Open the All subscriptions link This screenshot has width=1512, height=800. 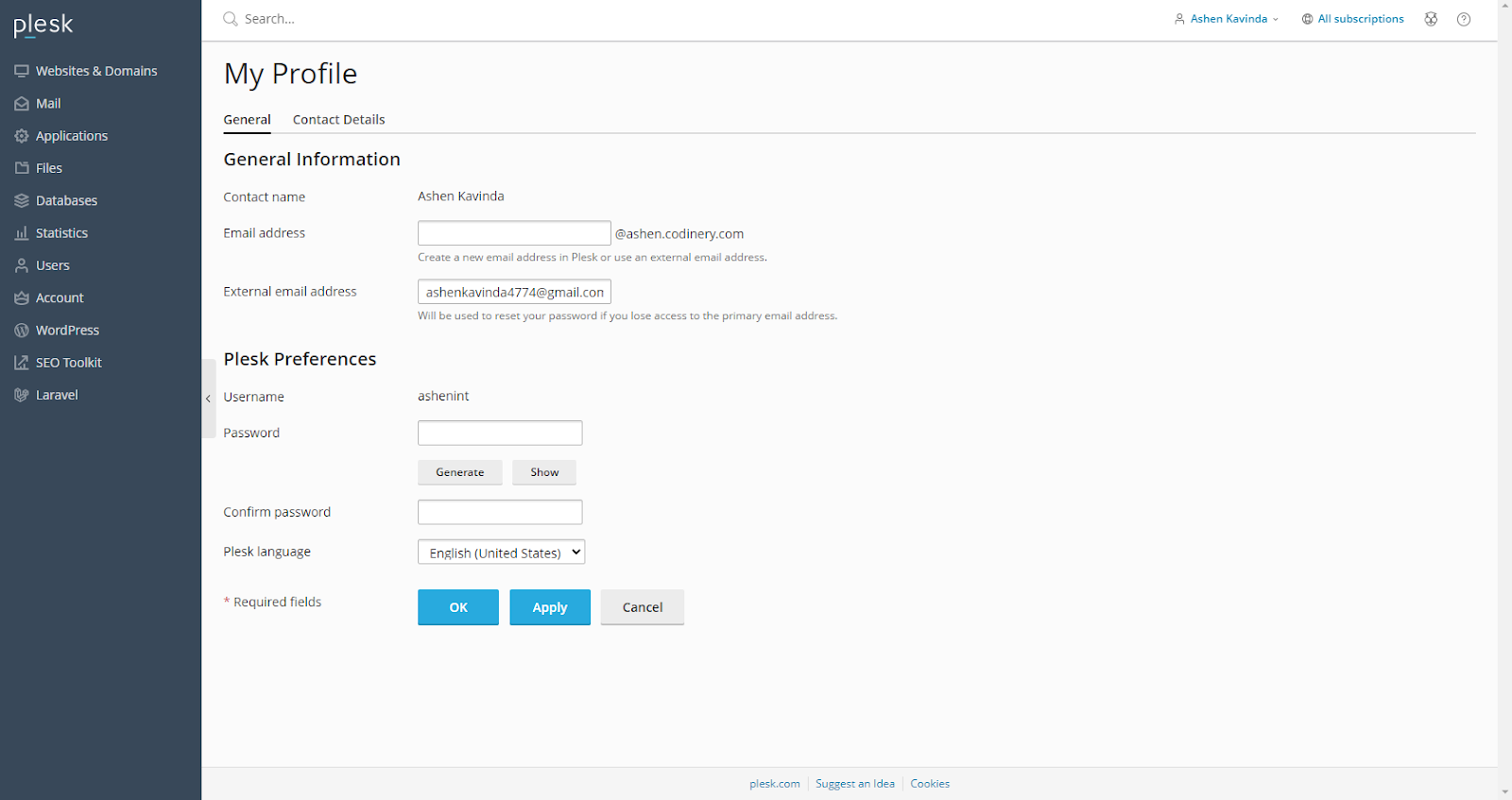point(1352,19)
